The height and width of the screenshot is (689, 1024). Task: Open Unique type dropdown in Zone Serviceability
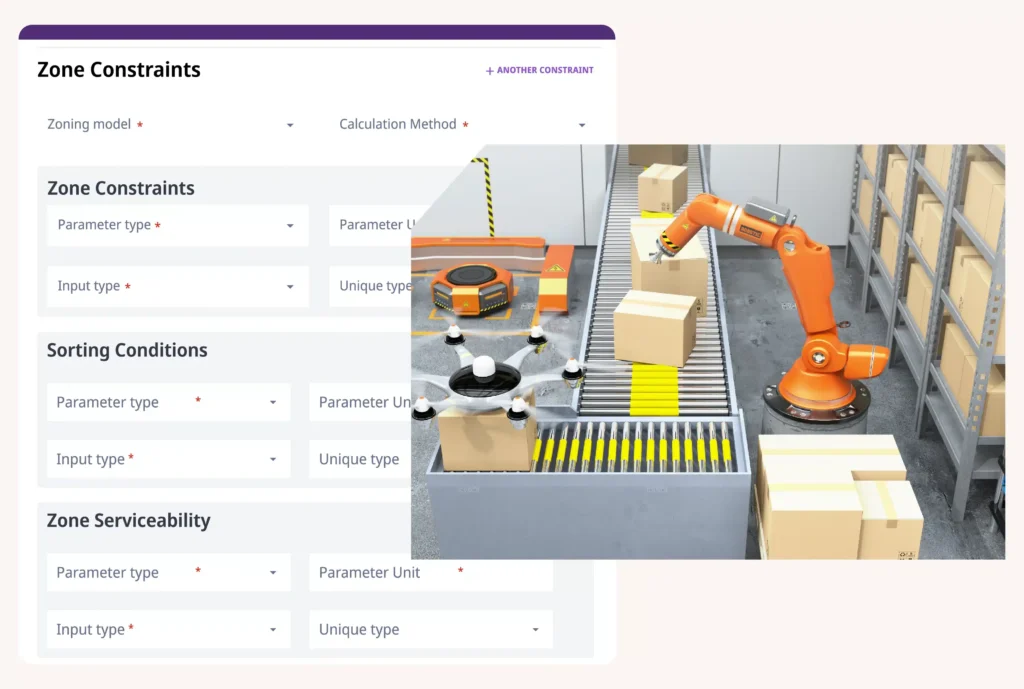(x=430, y=630)
